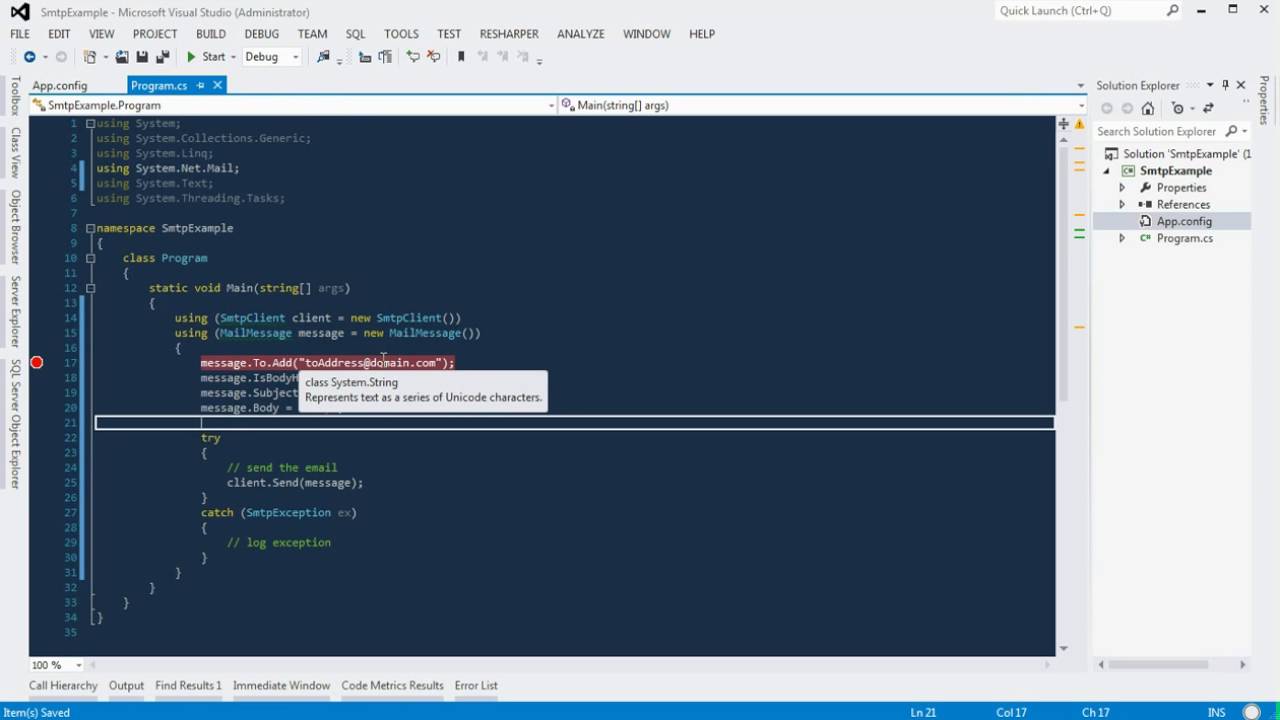Open Solution Explorer window position dropdown
Viewport: 1280px width, 720px height.
[x=1209, y=85]
